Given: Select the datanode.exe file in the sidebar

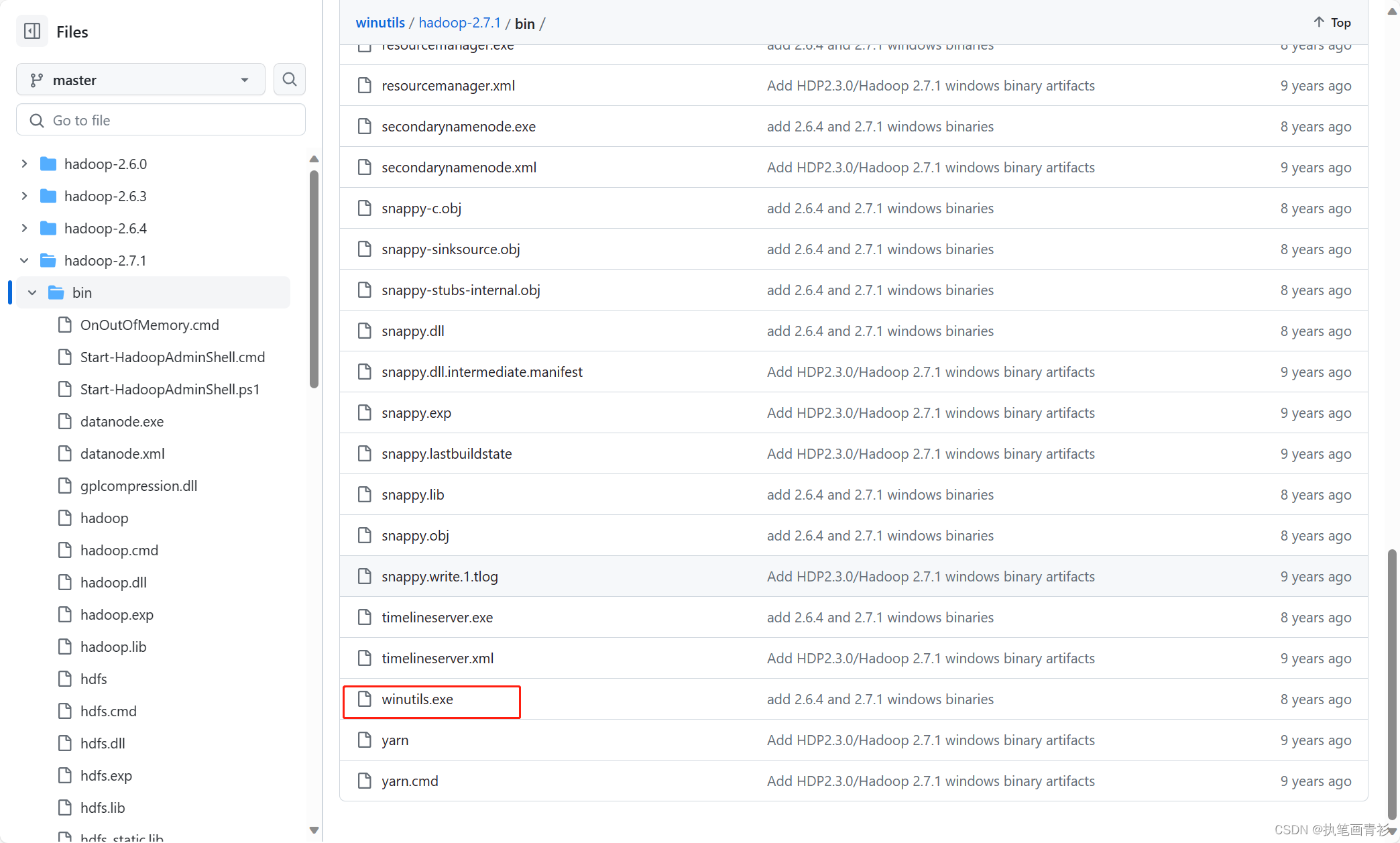Looking at the screenshot, I should 122,421.
